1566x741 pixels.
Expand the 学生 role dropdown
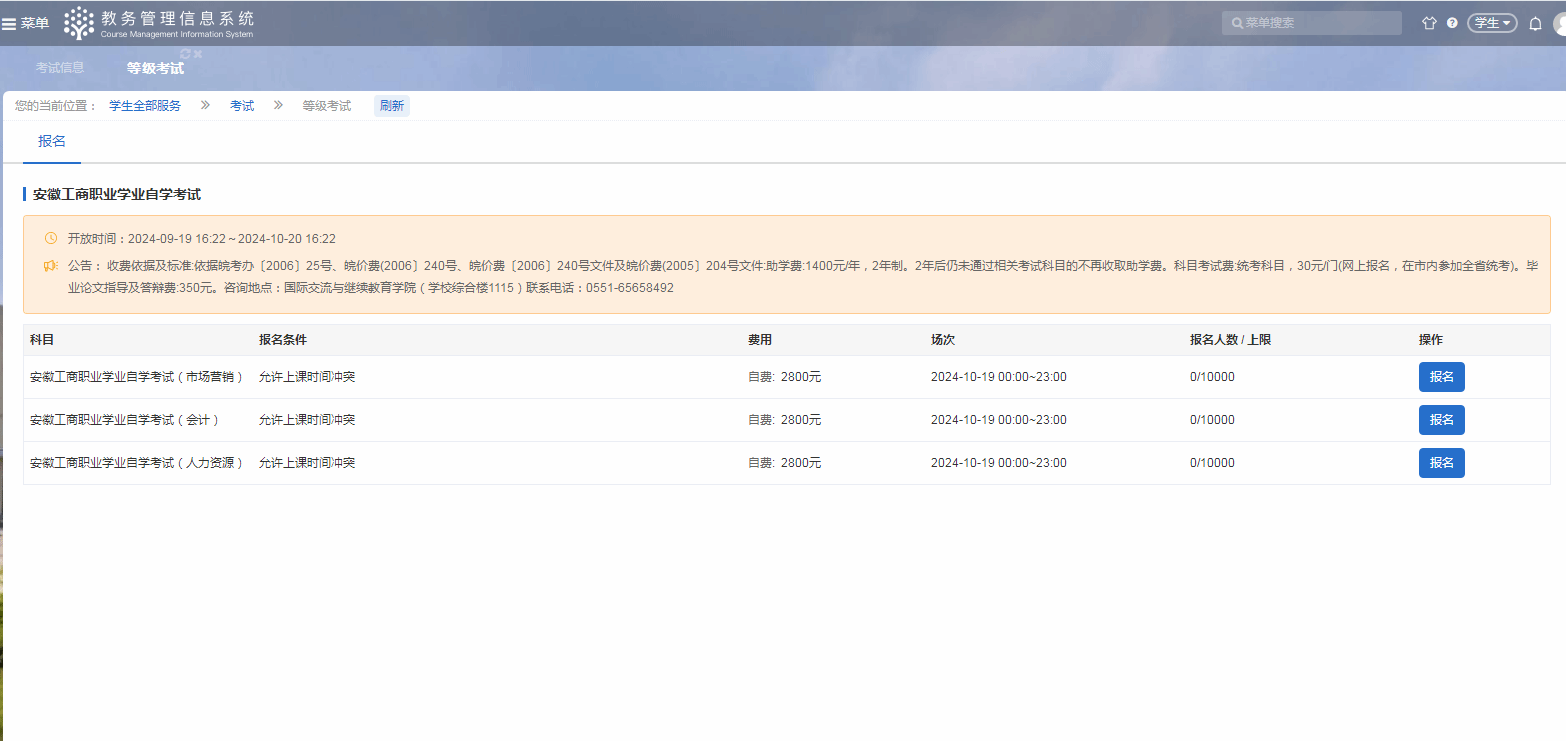click(1492, 23)
